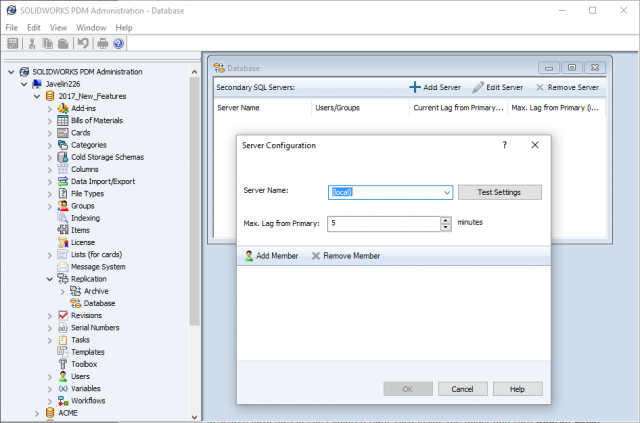Image resolution: width=640 pixels, height=423 pixels.
Task: Select the Message System icon
Action: click(x=63, y=267)
